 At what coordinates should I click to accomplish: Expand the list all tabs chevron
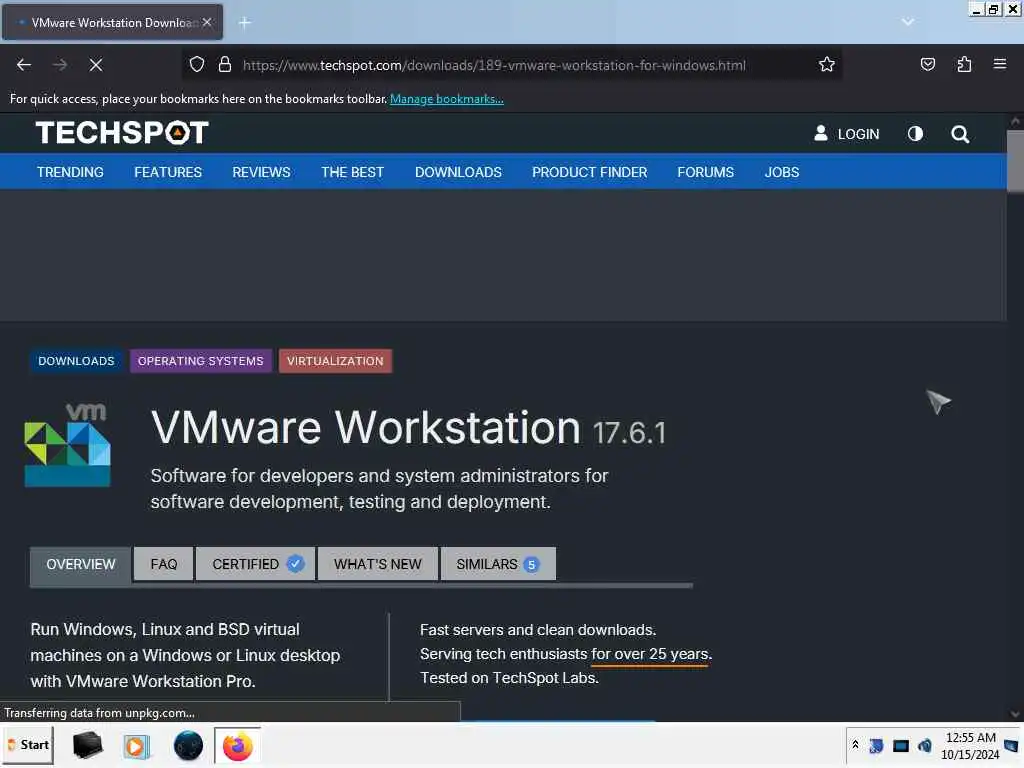coord(907,22)
